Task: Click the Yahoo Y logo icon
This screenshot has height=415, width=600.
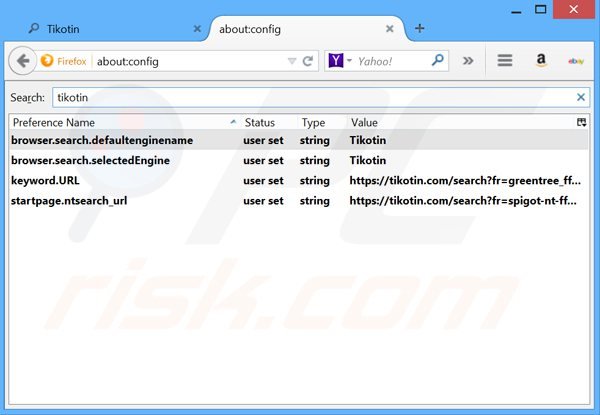Action: (336, 61)
